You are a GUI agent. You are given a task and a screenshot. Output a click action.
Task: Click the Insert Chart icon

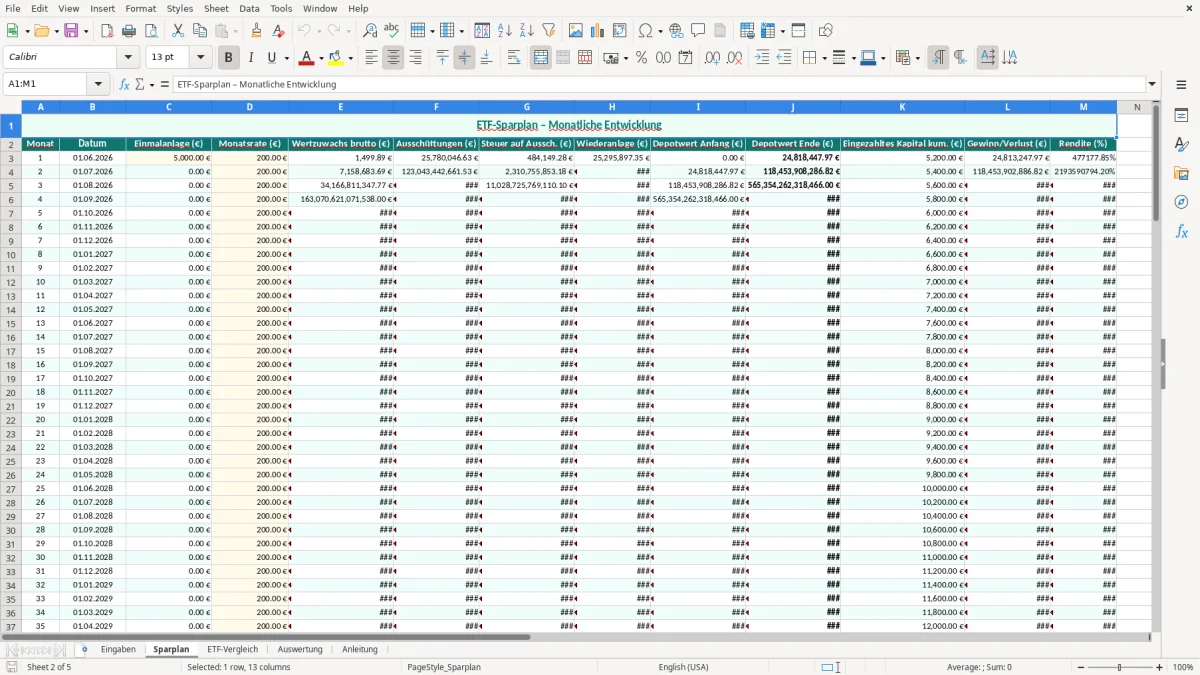tap(597, 31)
